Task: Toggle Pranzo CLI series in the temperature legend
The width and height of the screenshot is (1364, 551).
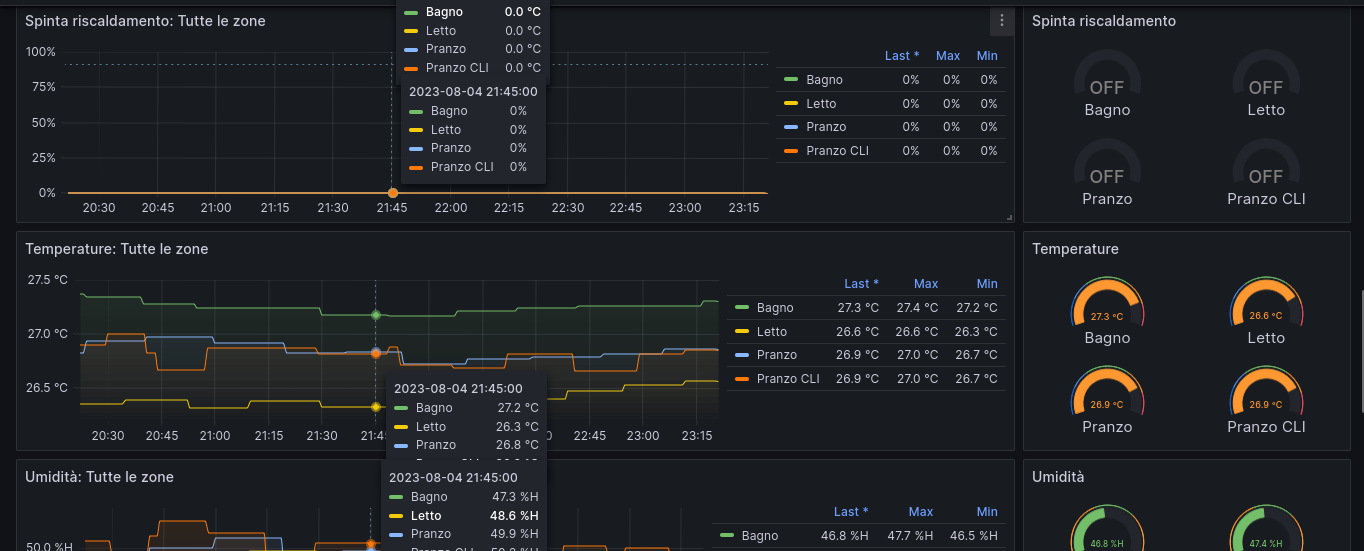Action: tap(788, 379)
